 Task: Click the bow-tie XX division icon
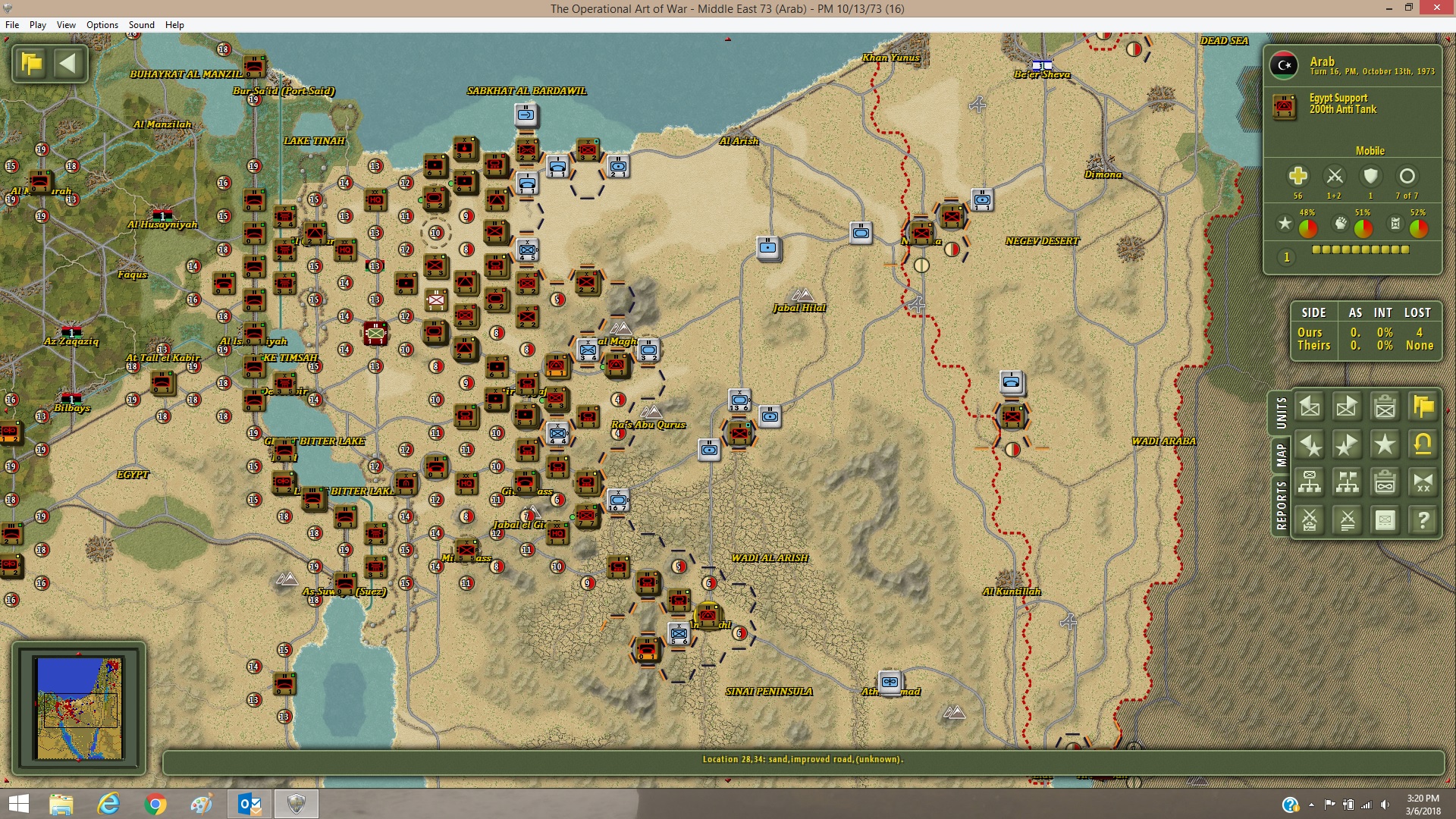click(1423, 482)
